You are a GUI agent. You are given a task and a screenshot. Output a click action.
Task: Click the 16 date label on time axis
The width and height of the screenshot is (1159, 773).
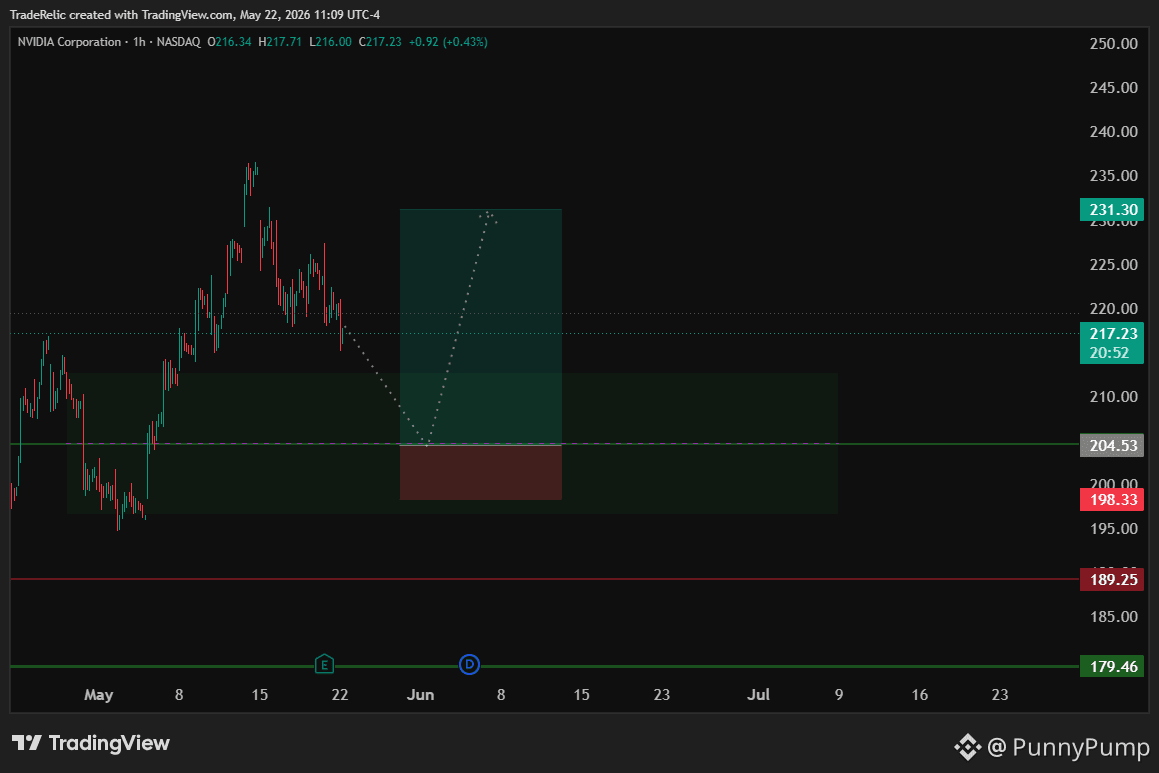[x=920, y=695]
